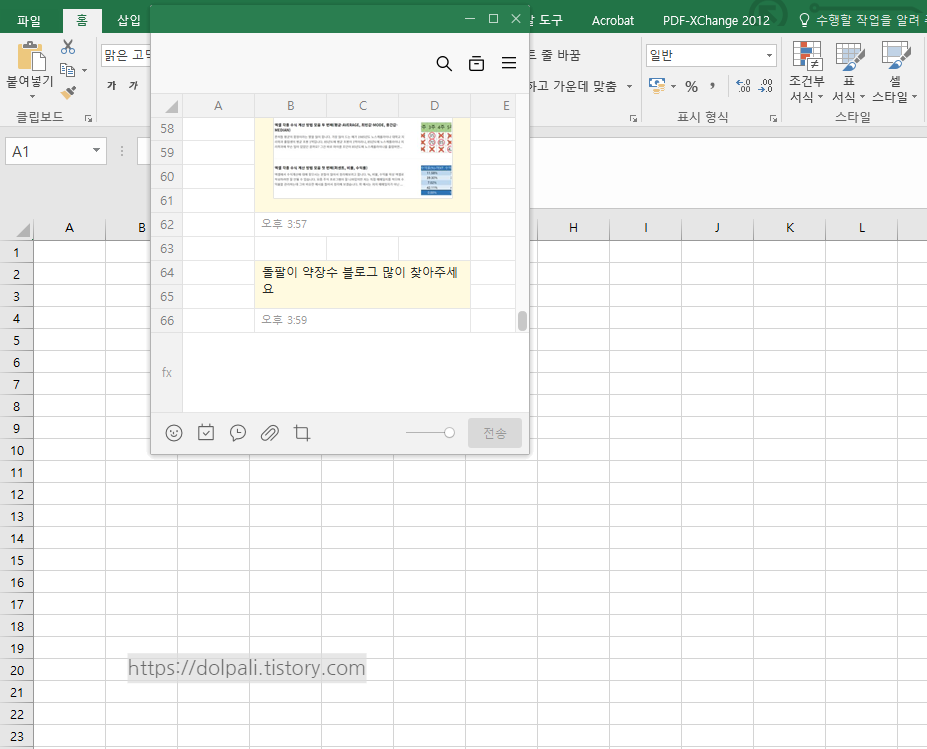The height and width of the screenshot is (749, 927).
Task: Click the calendar schedule icon in chat
Action: point(206,433)
